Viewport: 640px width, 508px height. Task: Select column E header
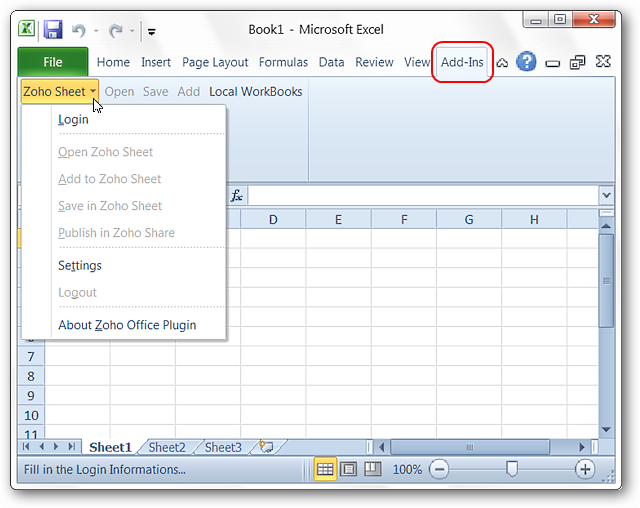coord(338,220)
